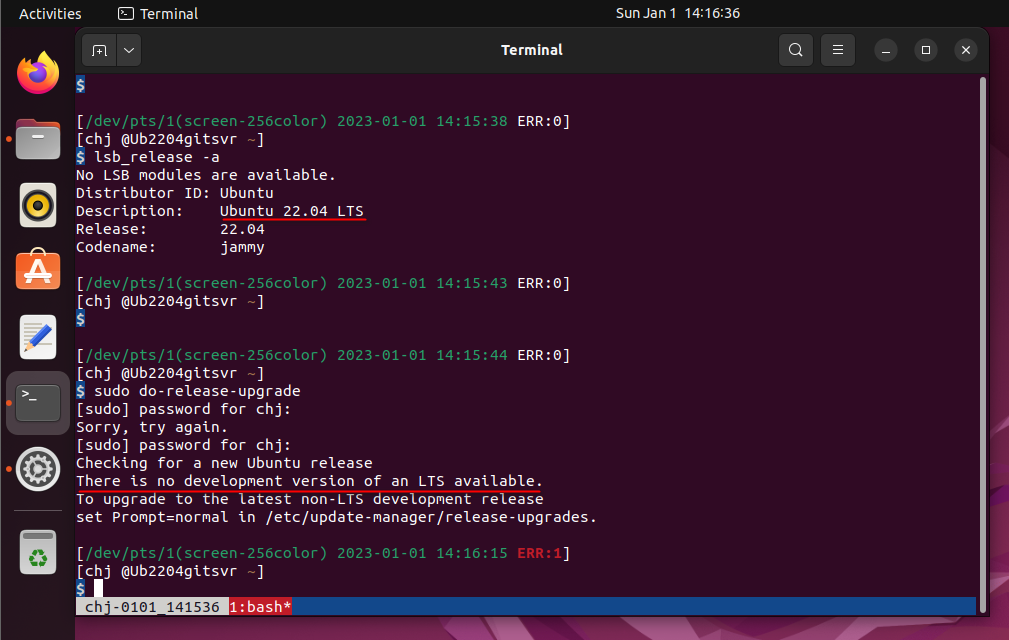Click the terminal search magnifier icon
Viewport: 1009px width, 640px height.
pos(795,50)
